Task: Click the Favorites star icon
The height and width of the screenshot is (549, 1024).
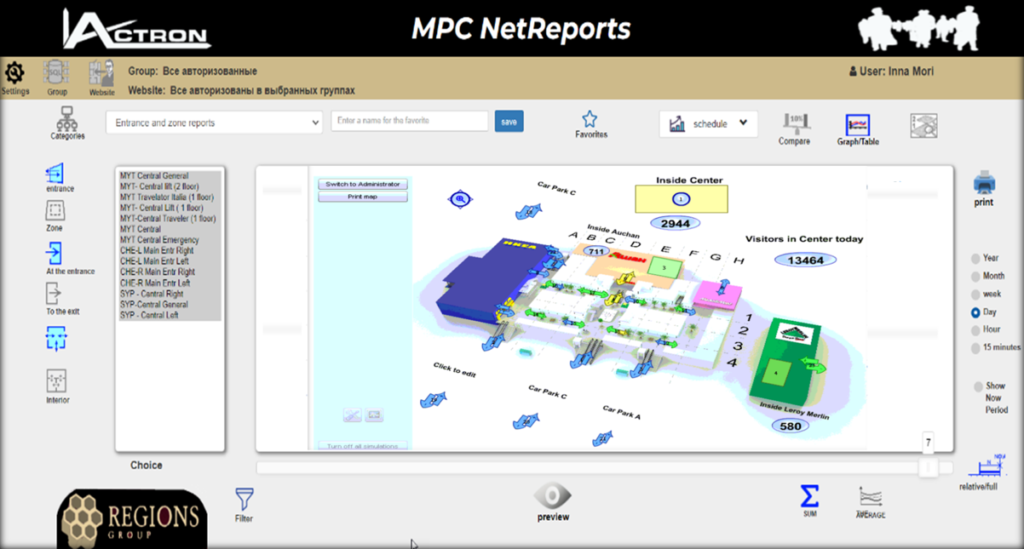Action: coord(590,119)
